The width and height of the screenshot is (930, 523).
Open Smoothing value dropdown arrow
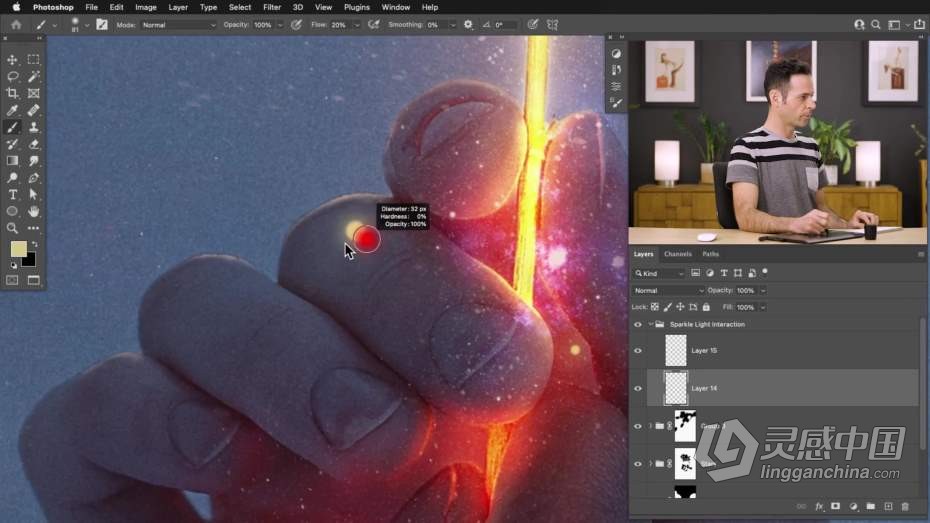pos(453,25)
